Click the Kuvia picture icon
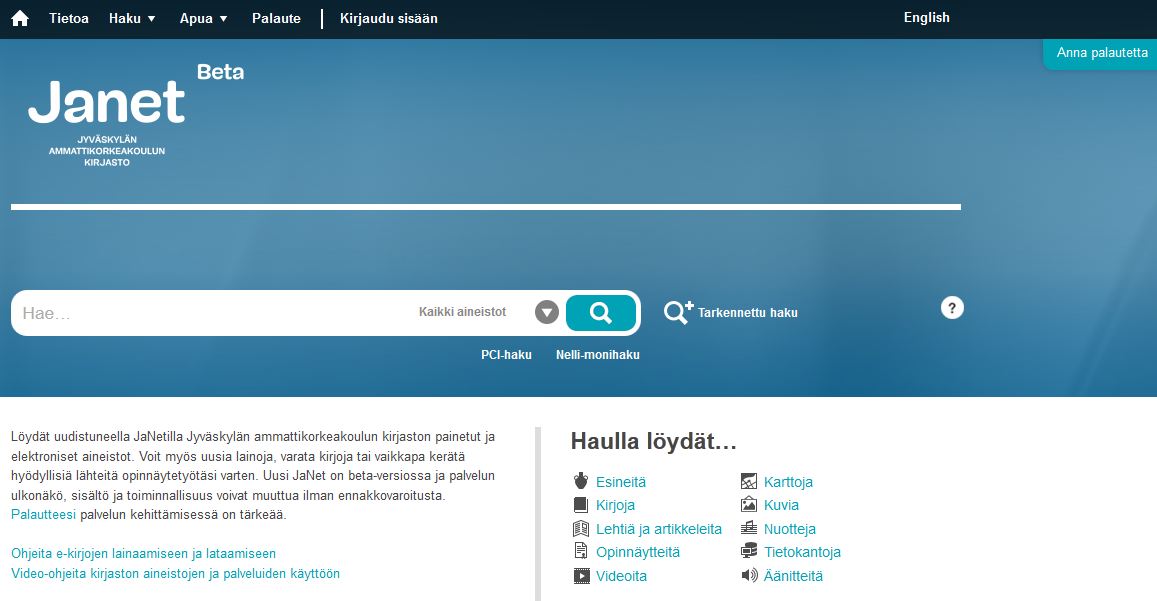Viewport: 1157px width, 601px height. pos(749,505)
